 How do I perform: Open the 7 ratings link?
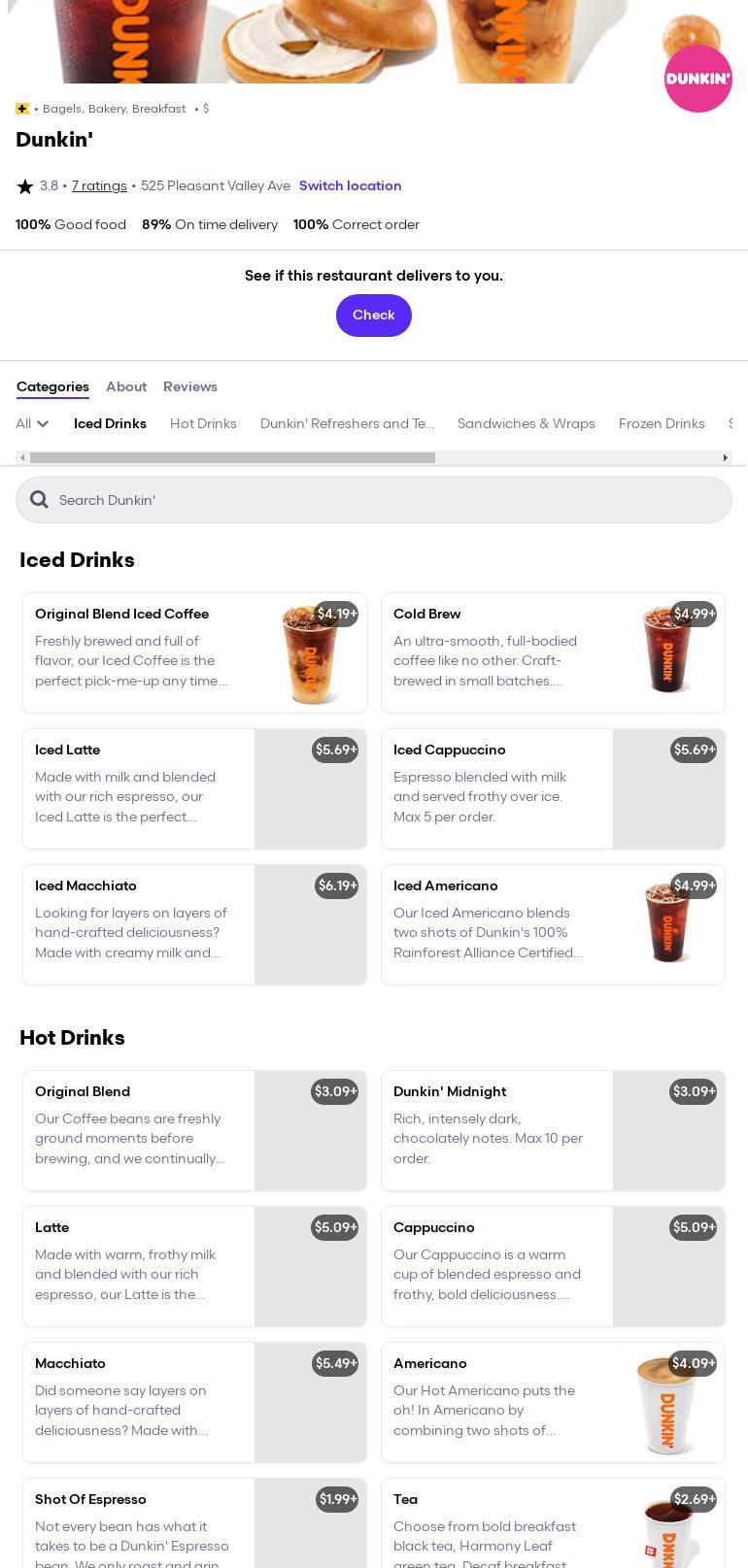coord(99,185)
